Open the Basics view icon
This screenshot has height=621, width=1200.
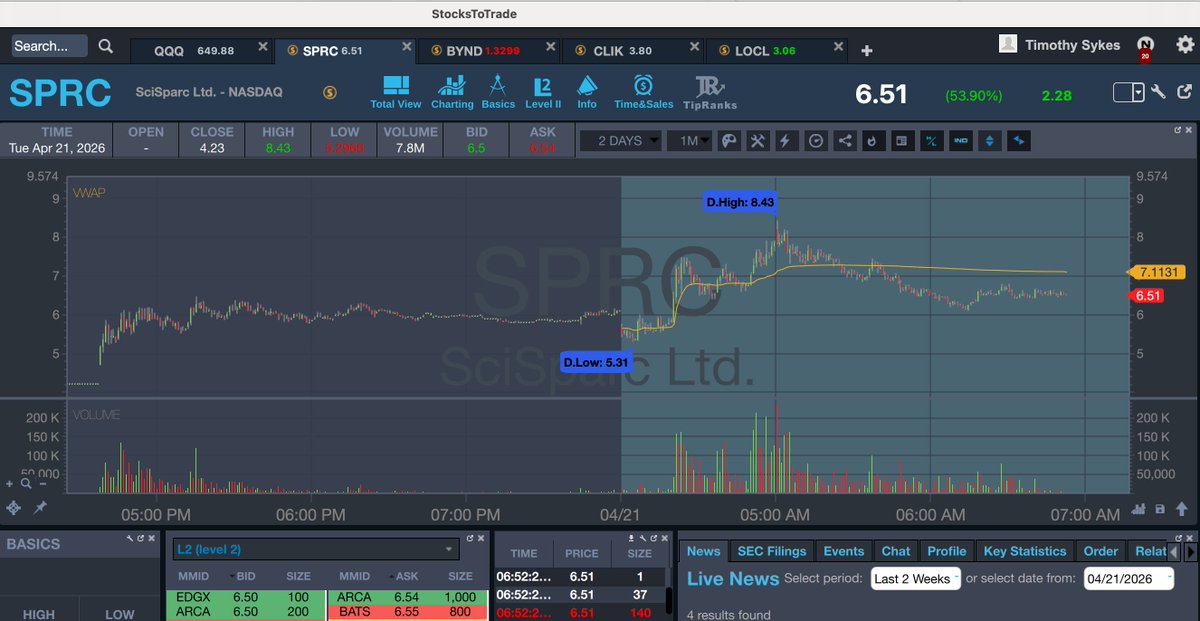pyautogui.click(x=497, y=91)
